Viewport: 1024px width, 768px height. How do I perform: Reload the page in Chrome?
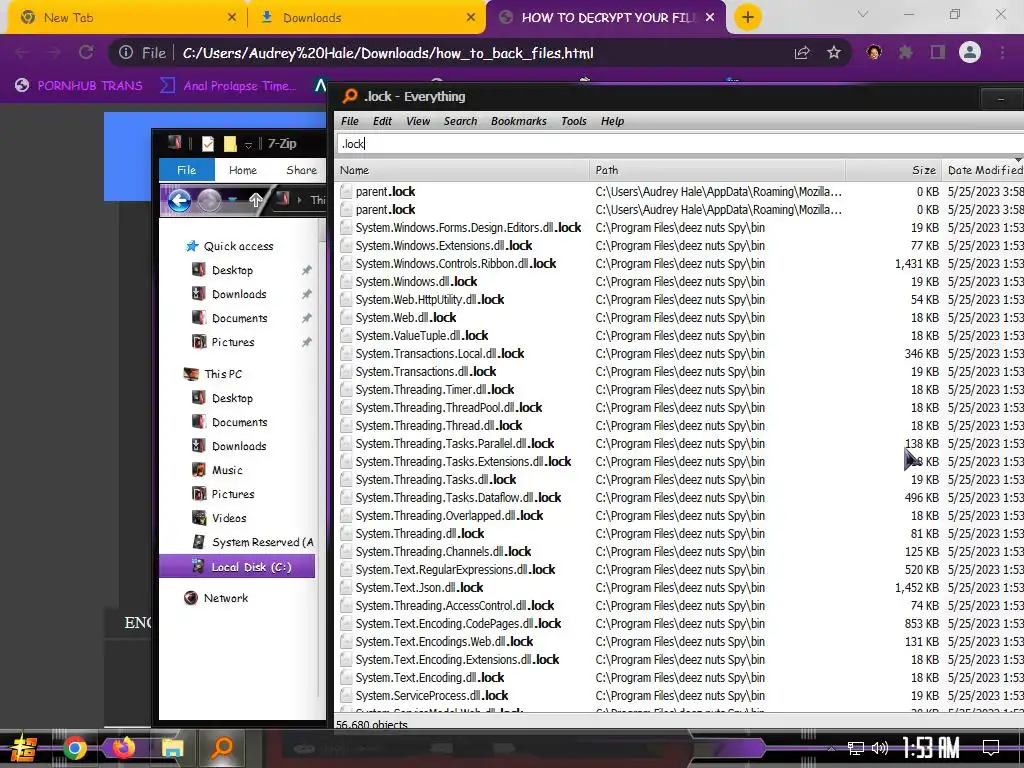[x=86, y=52]
